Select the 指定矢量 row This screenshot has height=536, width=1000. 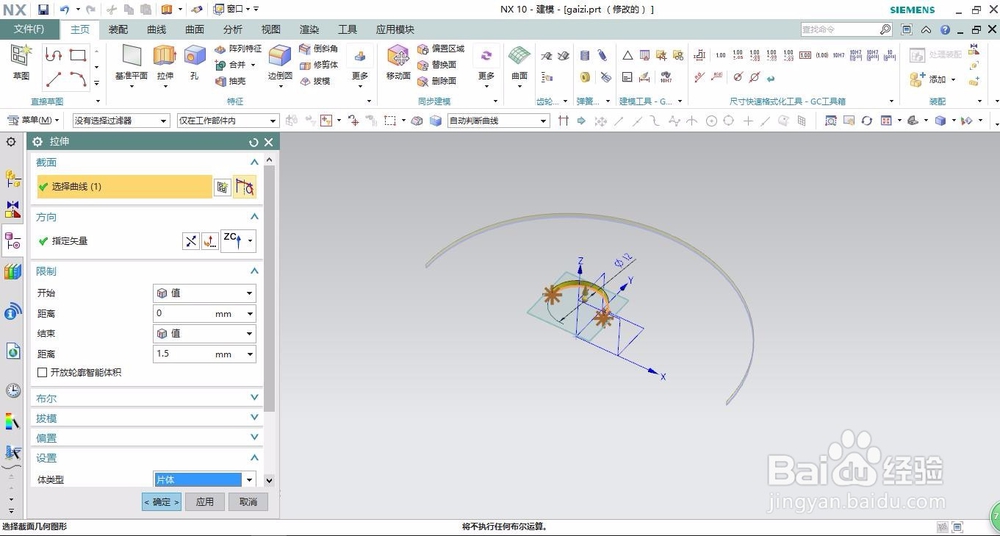click(x=108, y=241)
